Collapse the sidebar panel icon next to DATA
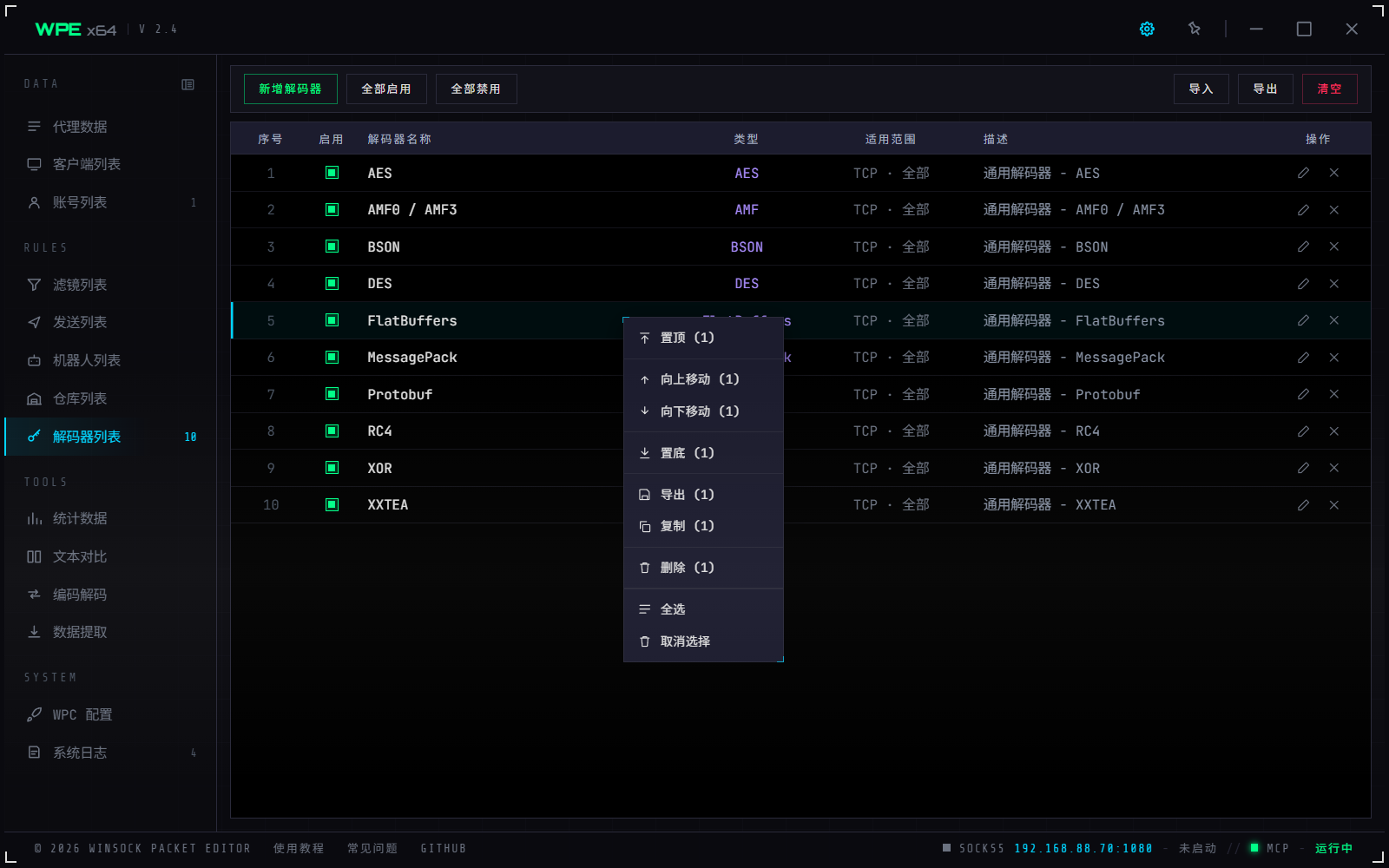This screenshot has height=868, width=1389. (188, 84)
